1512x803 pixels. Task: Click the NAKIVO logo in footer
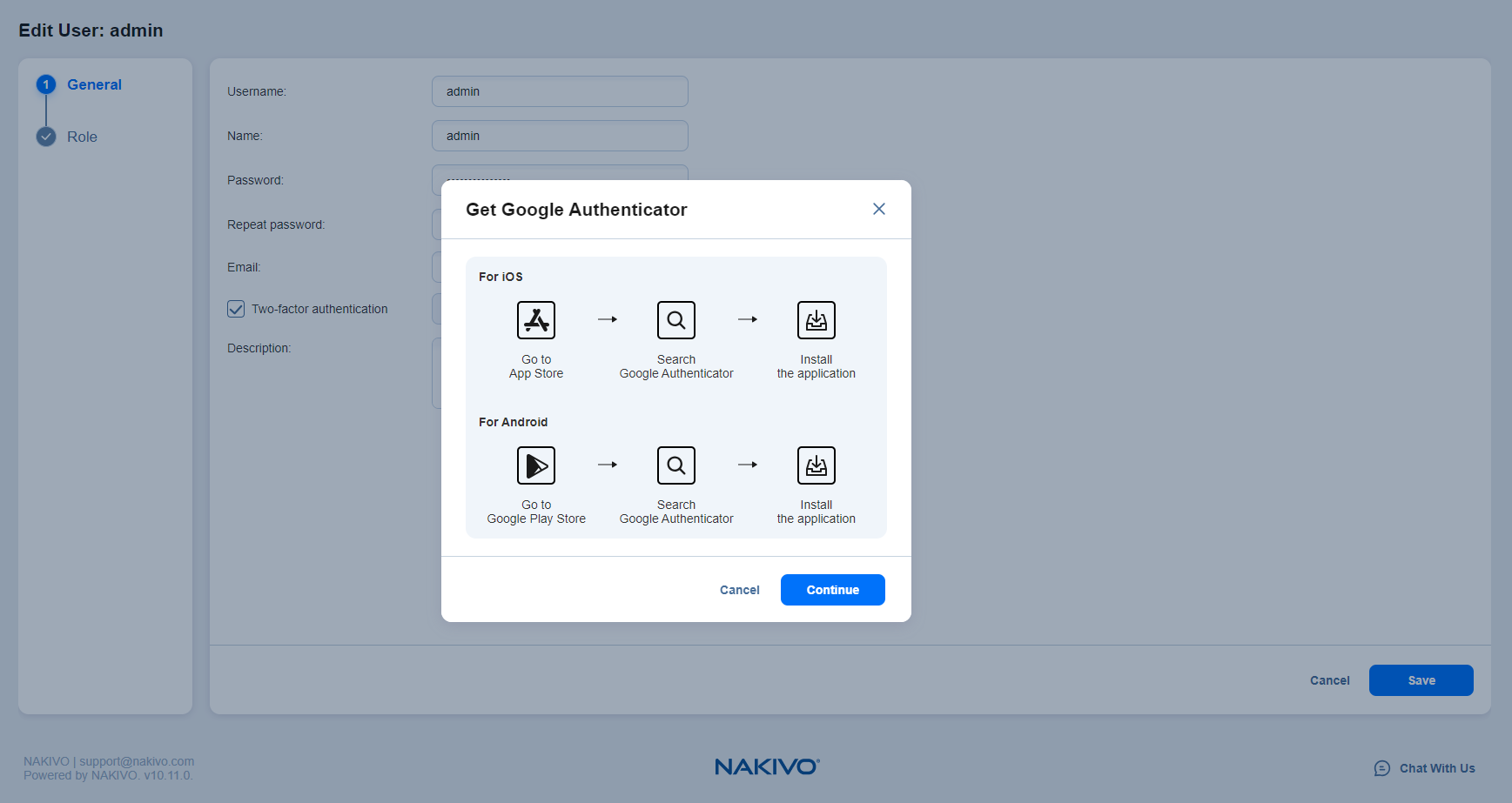click(767, 766)
